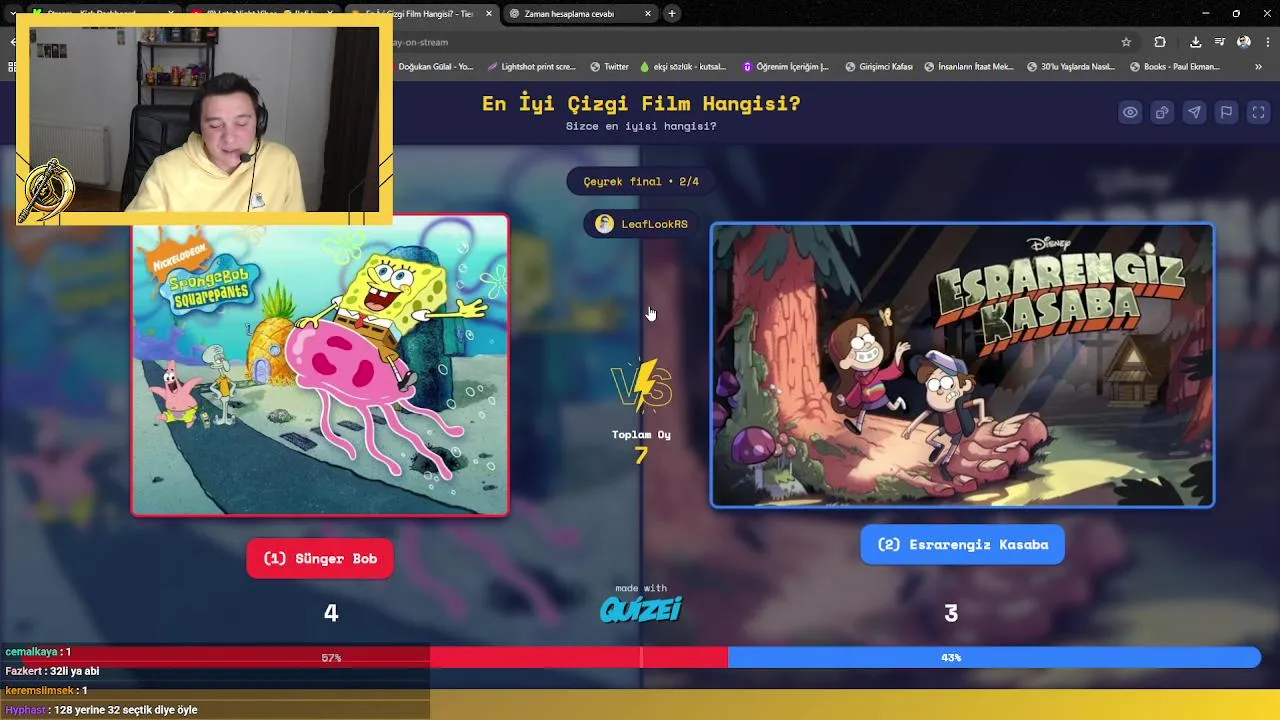Click the Toplam Oy count 7
Screen dimensions: 1280x720
pyautogui.click(x=641, y=456)
